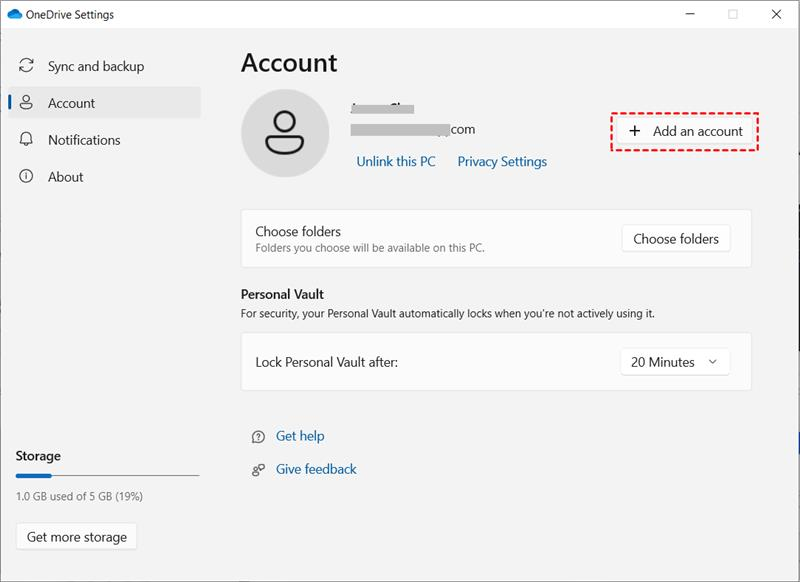Click the large profile avatar picture
The image size is (800, 582).
pyautogui.click(x=285, y=133)
